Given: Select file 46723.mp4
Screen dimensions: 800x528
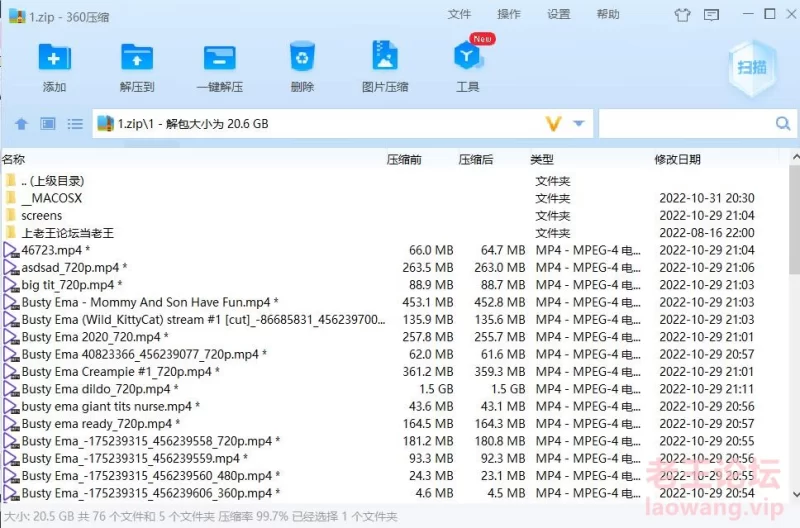Looking at the screenshot, I should point(56,250).
